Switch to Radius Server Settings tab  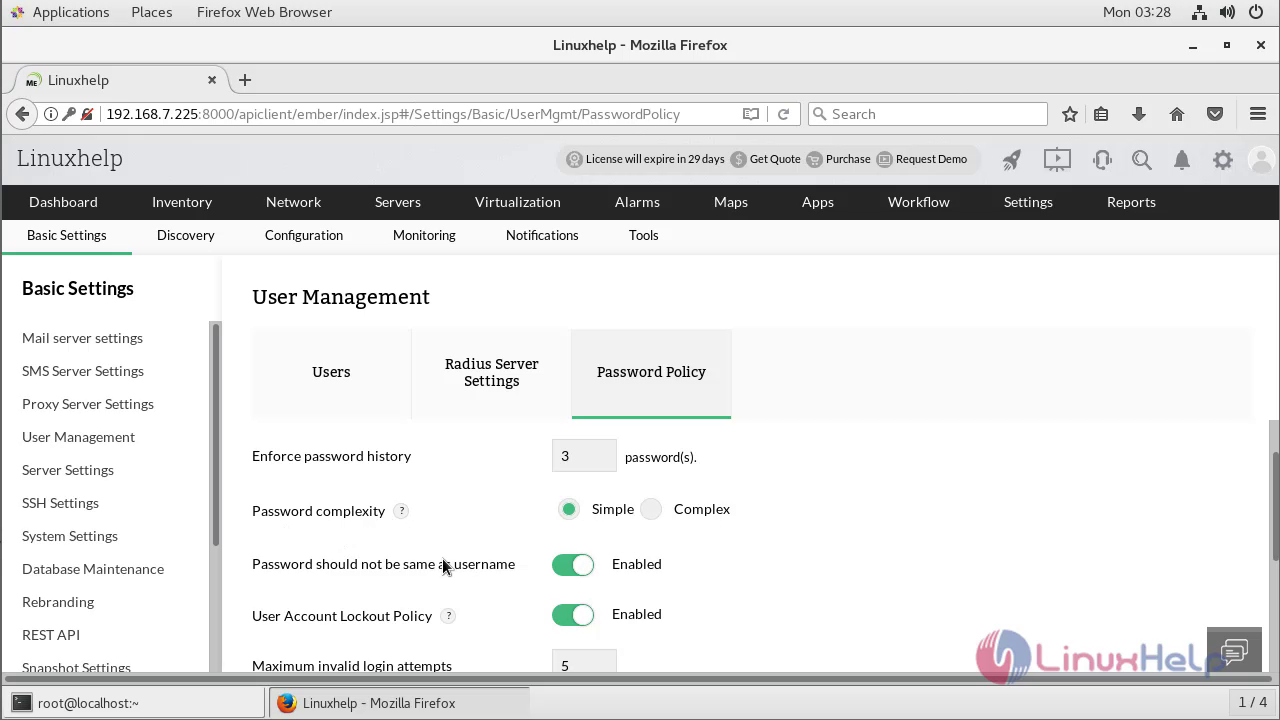(491, 372)
